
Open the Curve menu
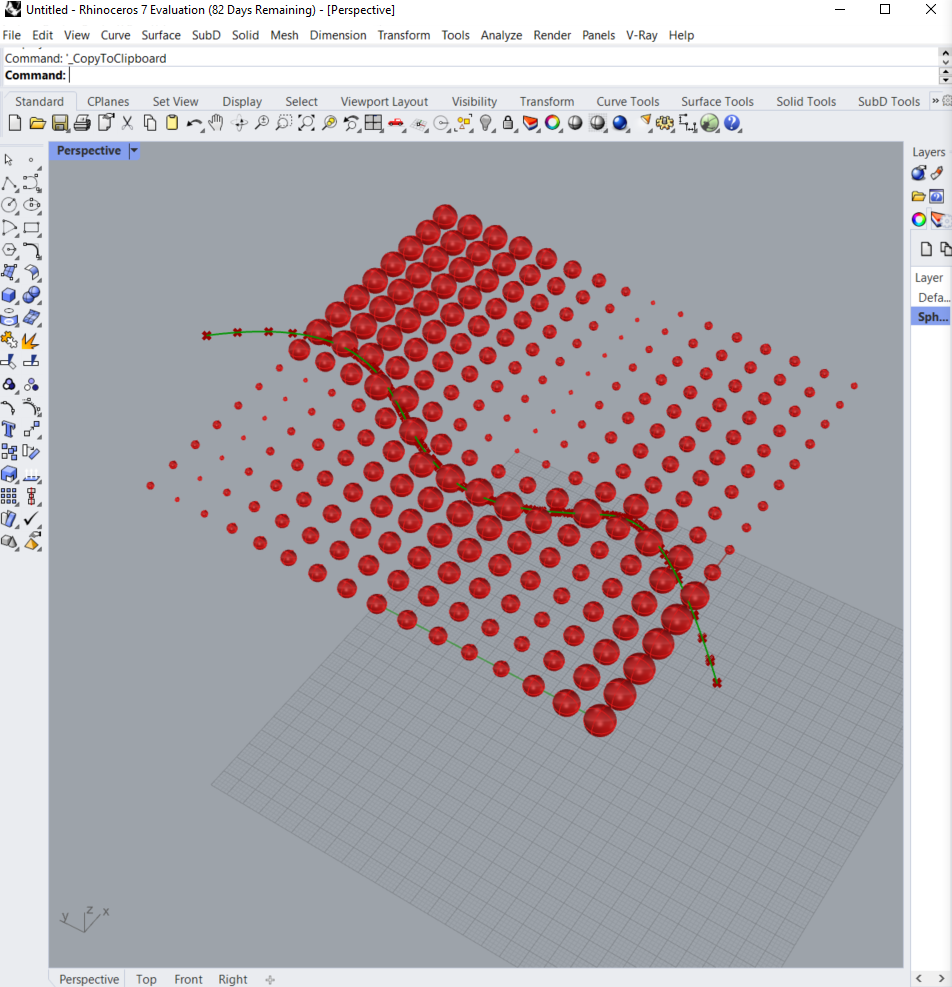point(115,35)
